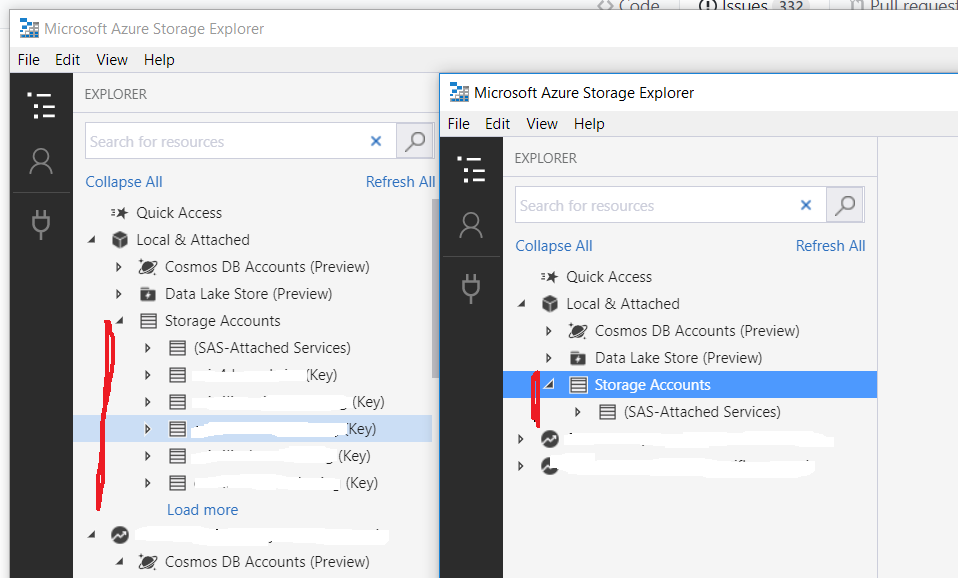The height and width of the screenshot is (578, 958).
Task: Click Local & Attached cube icon, front window
Action: point(550,304)
